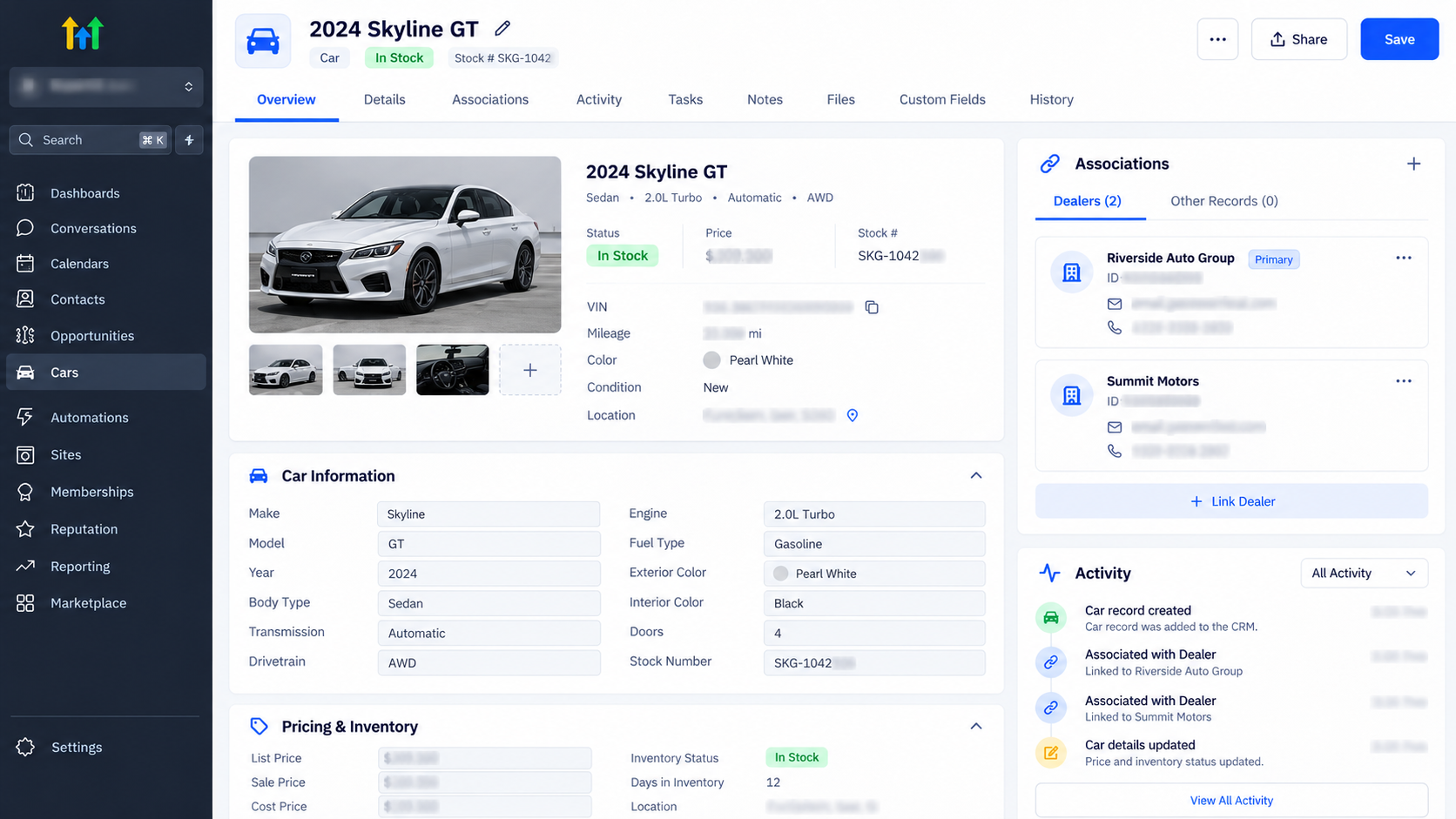Select the Other Records (0) tab
The width and height of the screenshot is (1456, 819).
pos(1223,201)
